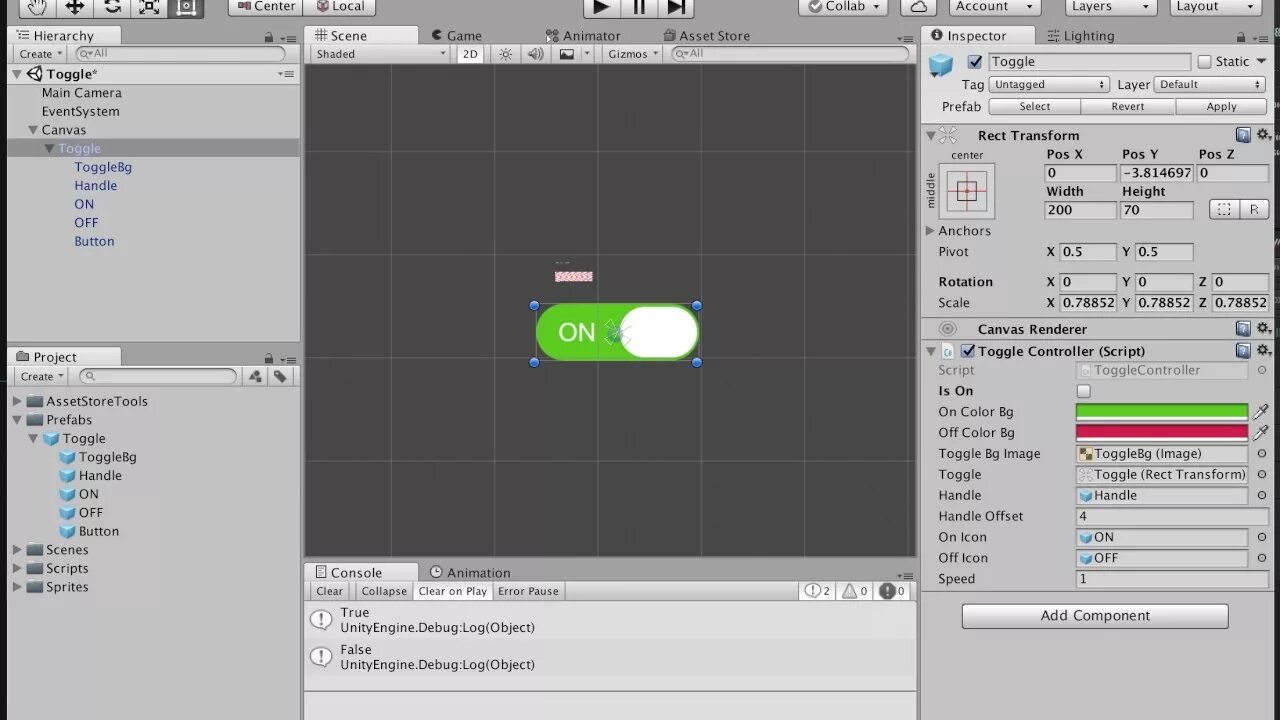Edit the On Color Bg green swatch
This screenshot has width=1280, height=720.
click(1162, 412)
